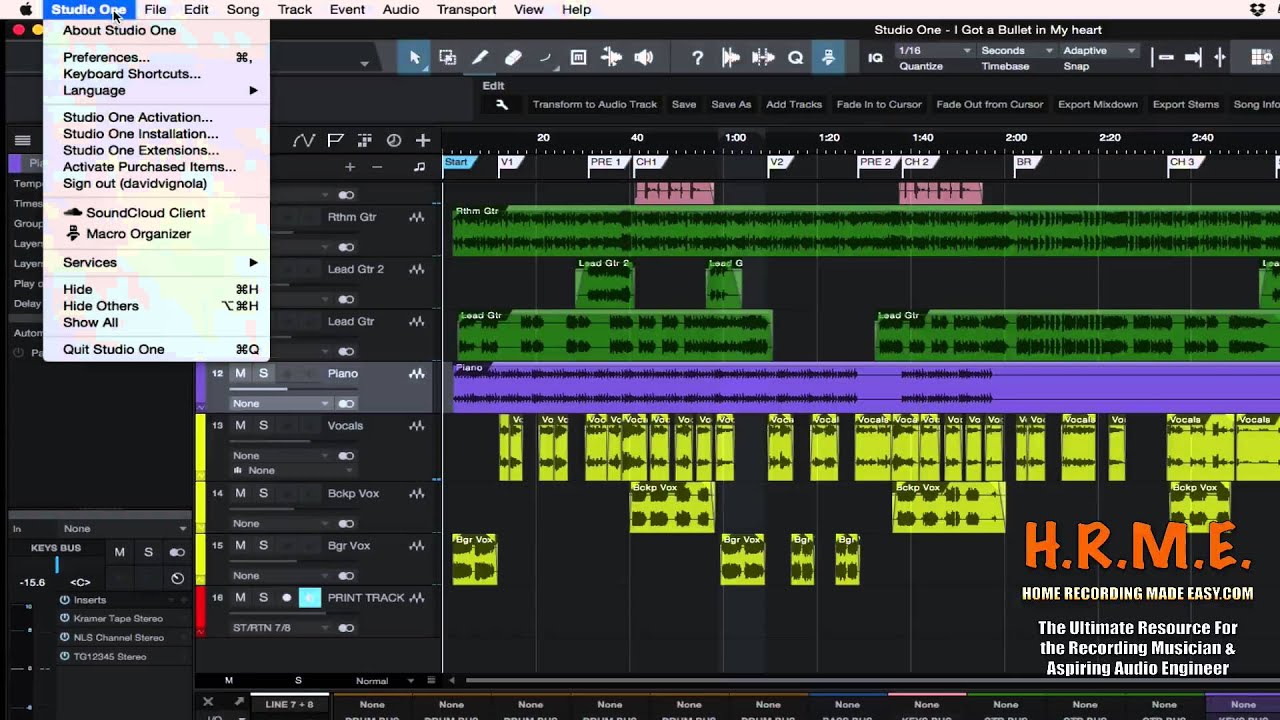Jump to the CH 1 marker
The image size is (1280, 720).
(645, 162)
